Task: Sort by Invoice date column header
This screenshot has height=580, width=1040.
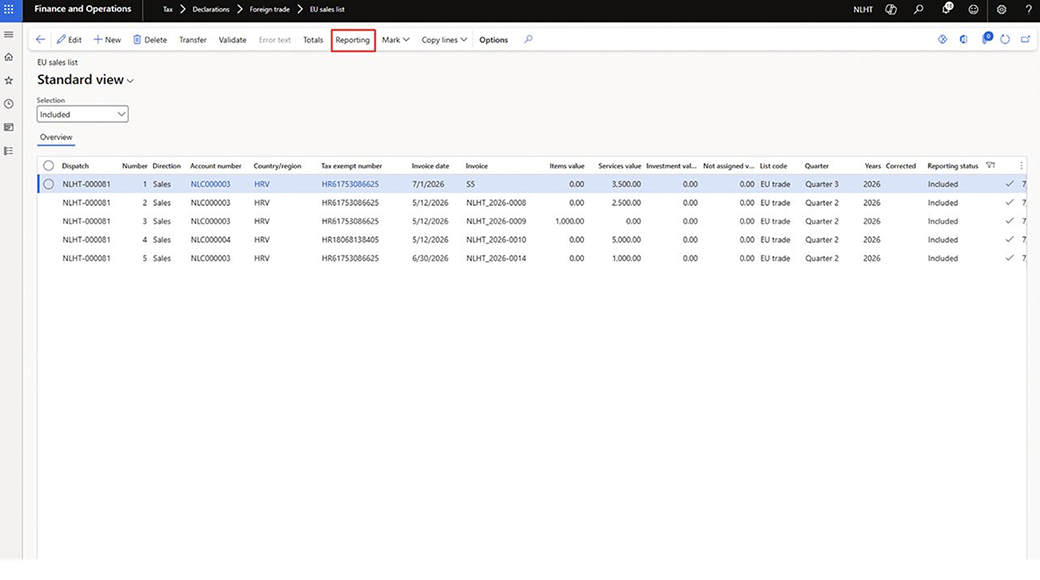Action: pos(430,166)
